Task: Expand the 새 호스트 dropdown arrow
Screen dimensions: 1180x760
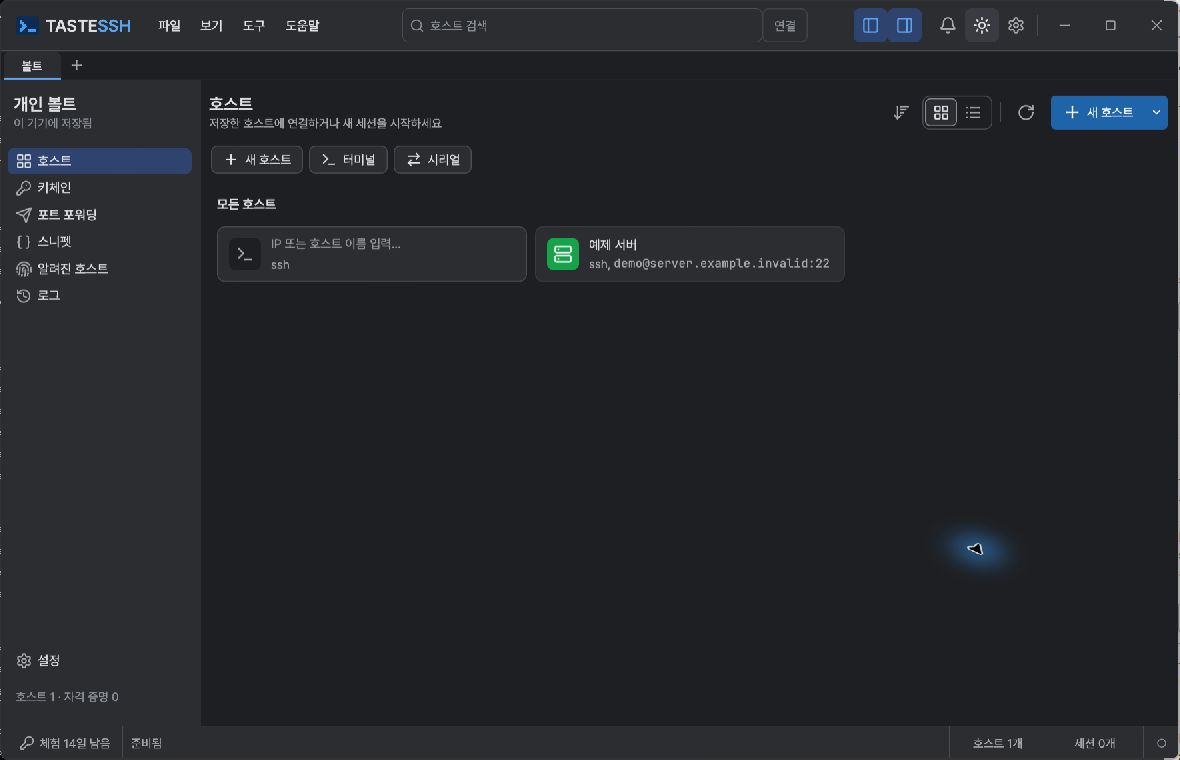Action: pos(1157,113)
